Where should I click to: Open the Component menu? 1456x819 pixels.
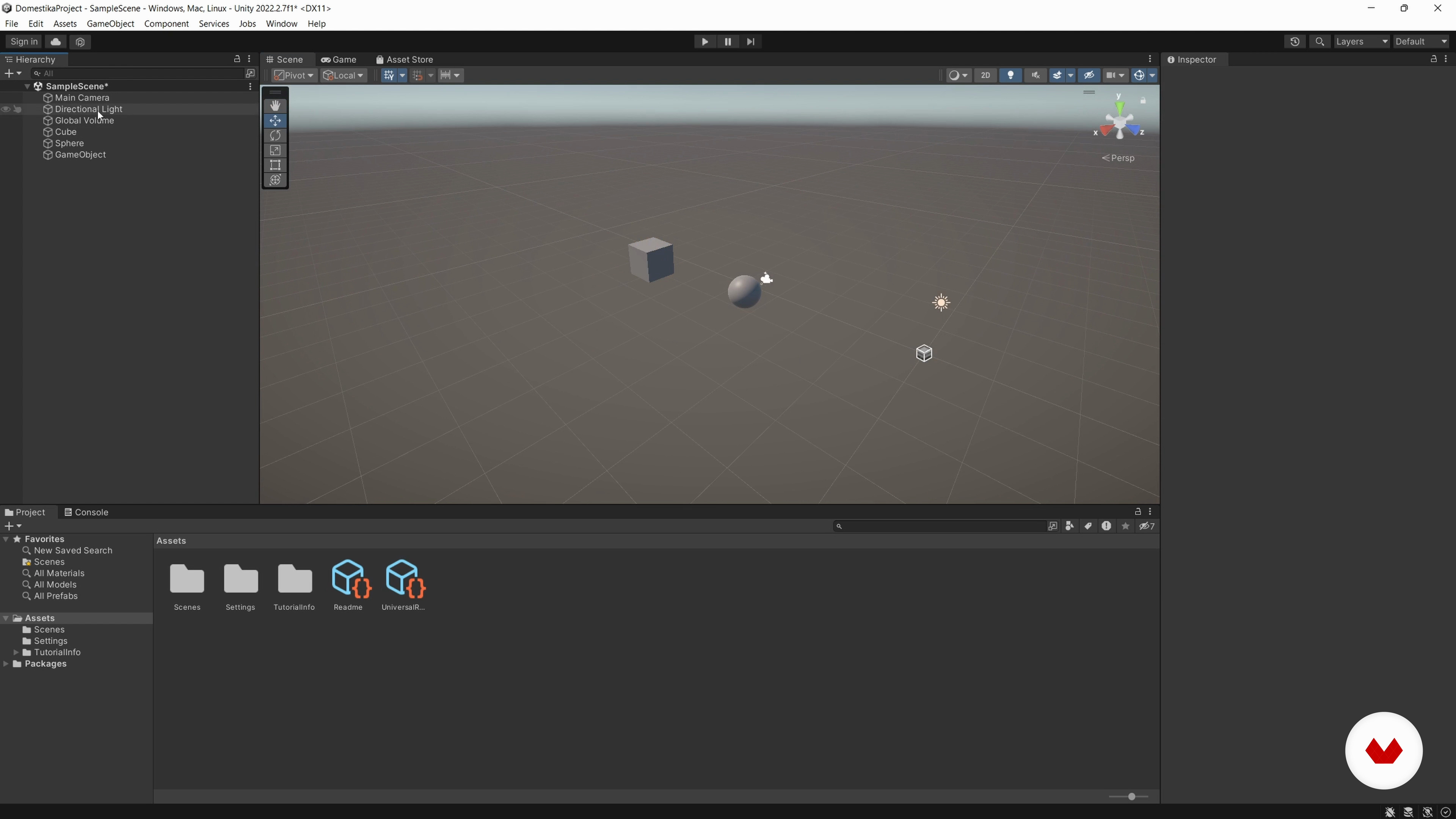pyautogui.click(x=166, y=24)
